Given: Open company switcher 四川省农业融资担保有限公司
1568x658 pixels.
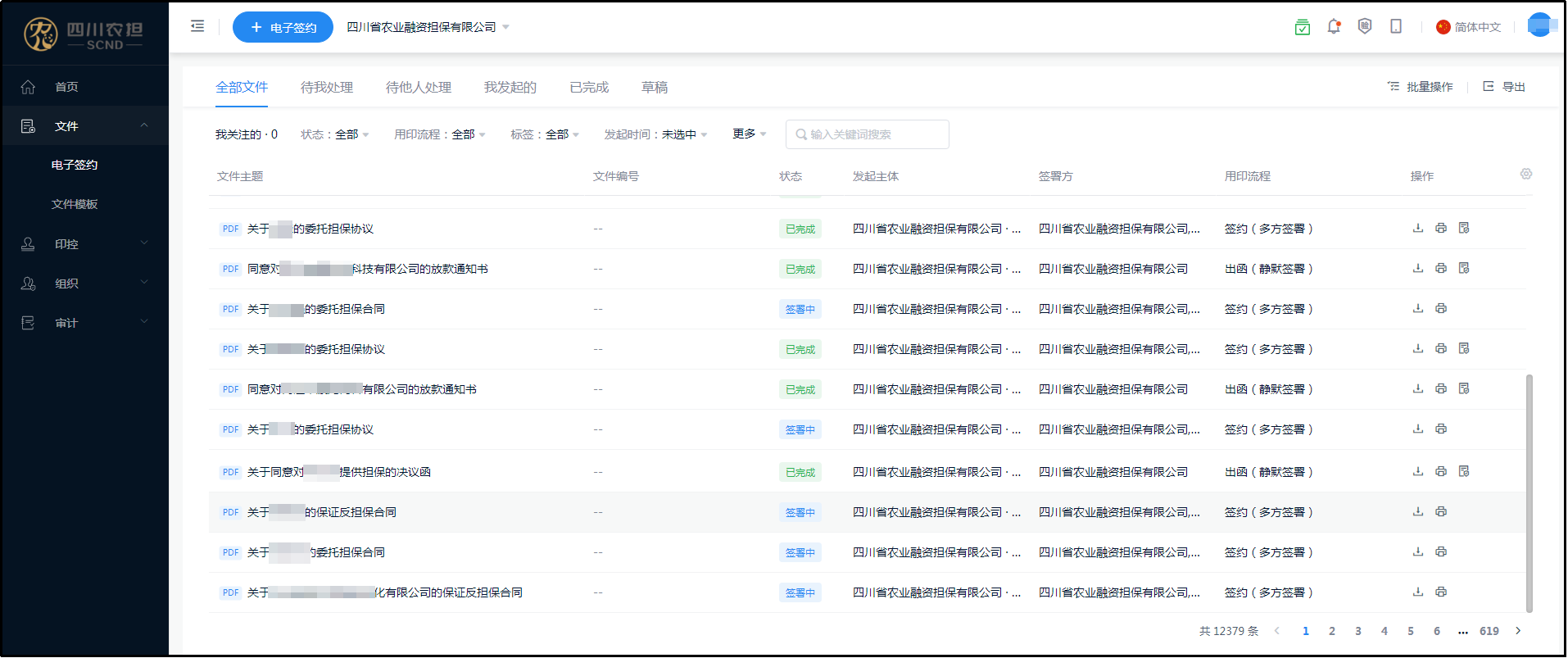Looking at the screenshot, I should (x=428, y=27).
